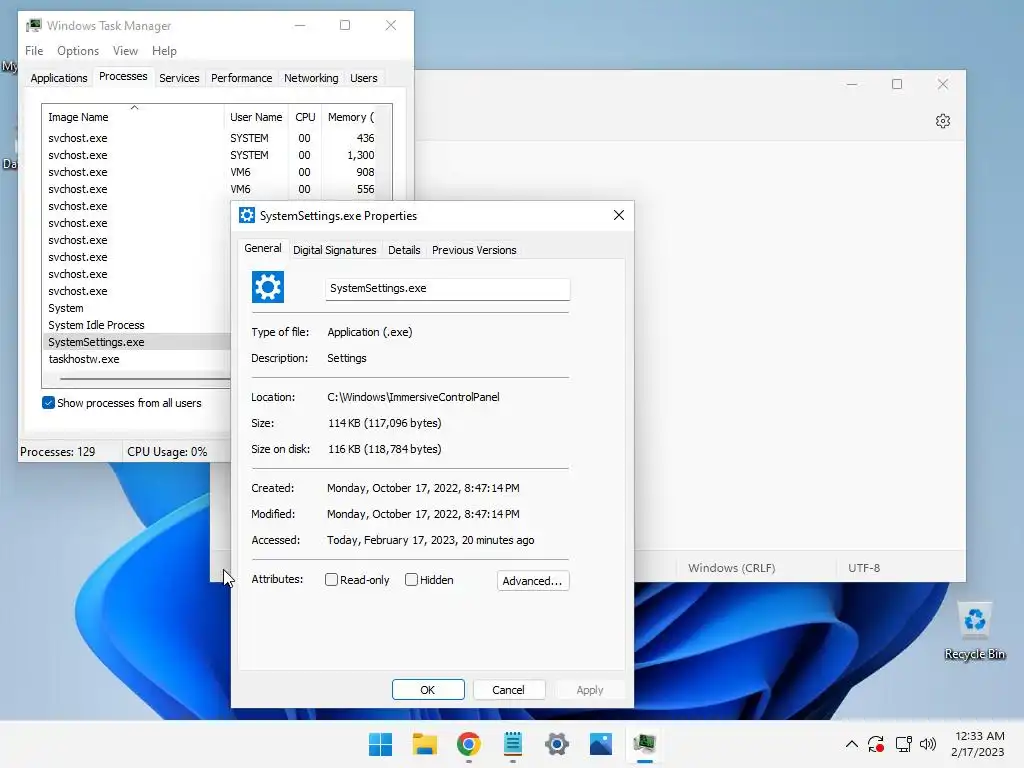
Task: Open Photos app taskbar icon
Action: 601,744
